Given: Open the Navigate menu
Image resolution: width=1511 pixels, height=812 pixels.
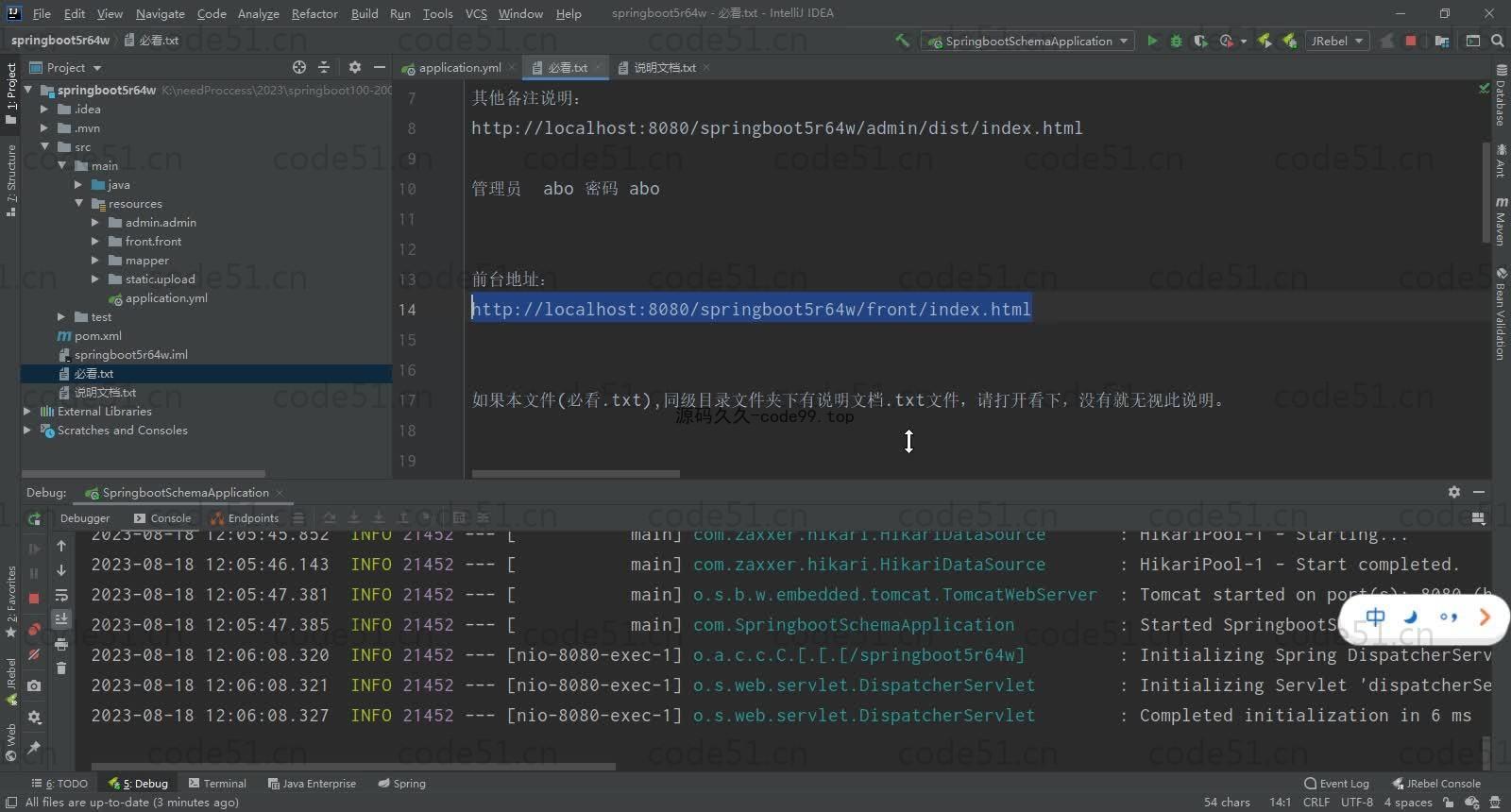Looking at the screenshot, I should click(161, 13).
